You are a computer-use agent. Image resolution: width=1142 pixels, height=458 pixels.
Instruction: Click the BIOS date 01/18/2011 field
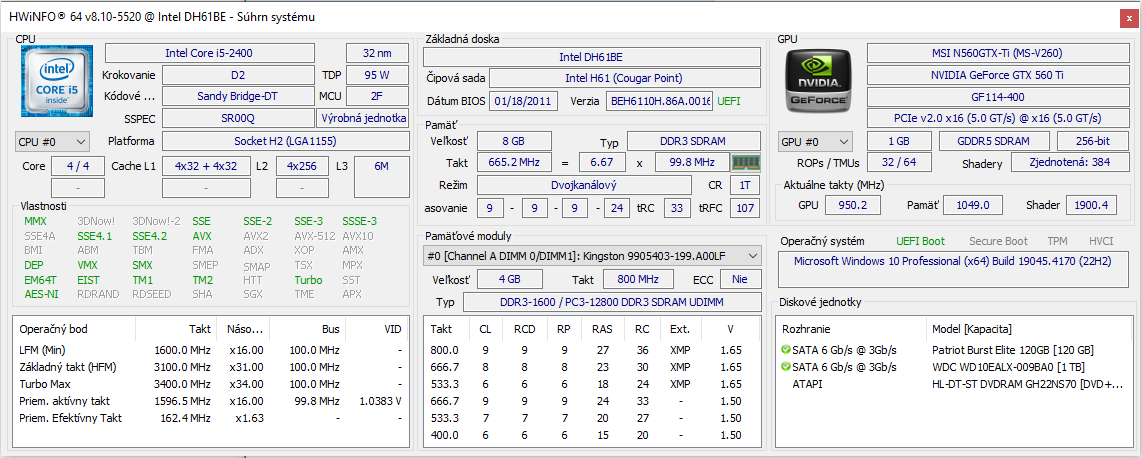[x=523, y=101]
